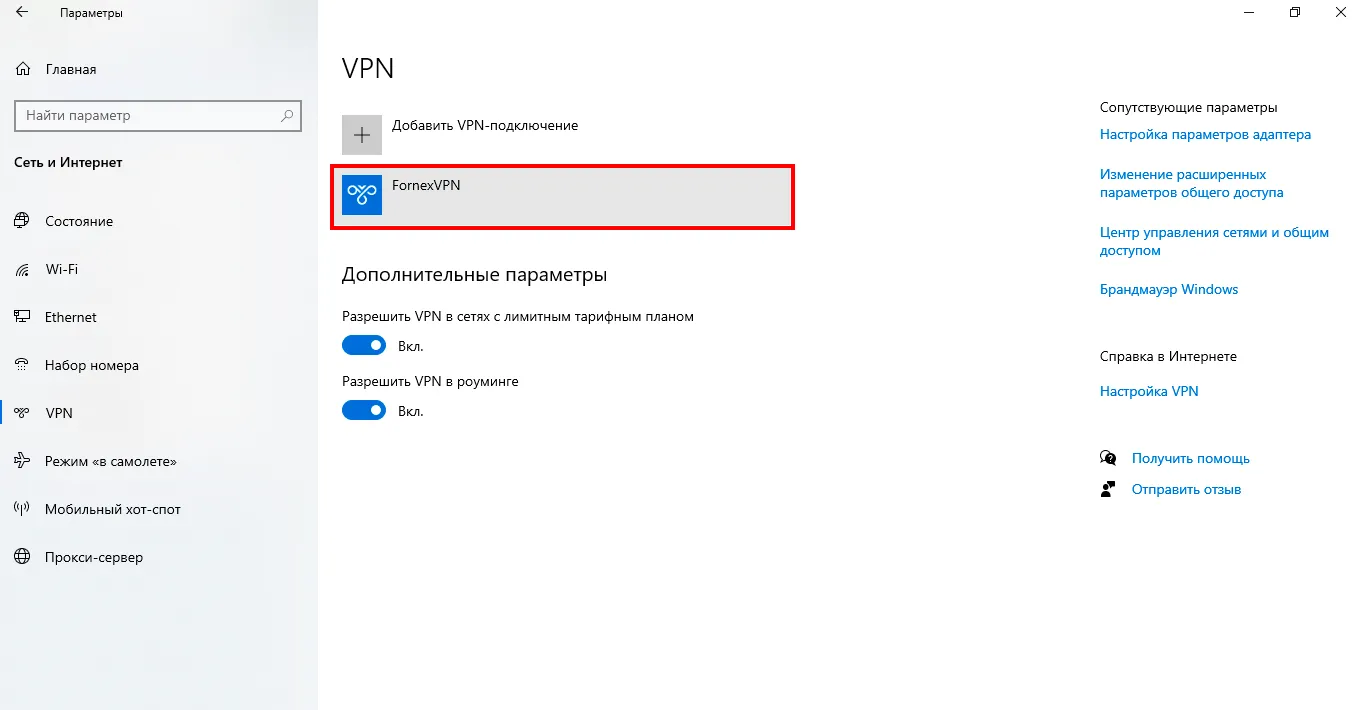Open Брандмауэр Windows link

pyautogui.click(x=1169, y=289)
